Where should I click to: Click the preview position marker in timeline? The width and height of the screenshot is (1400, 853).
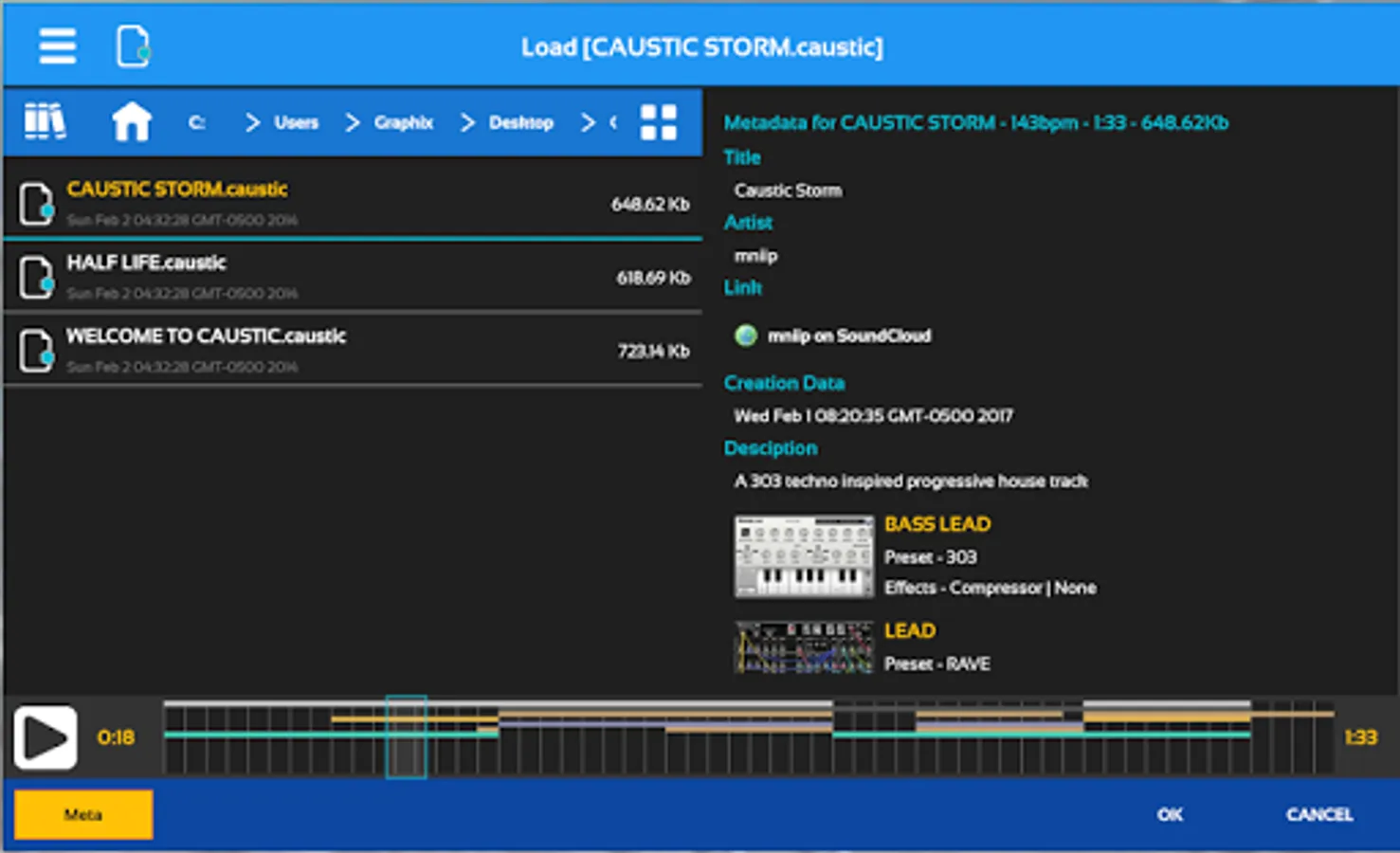[x=406, y=737]
